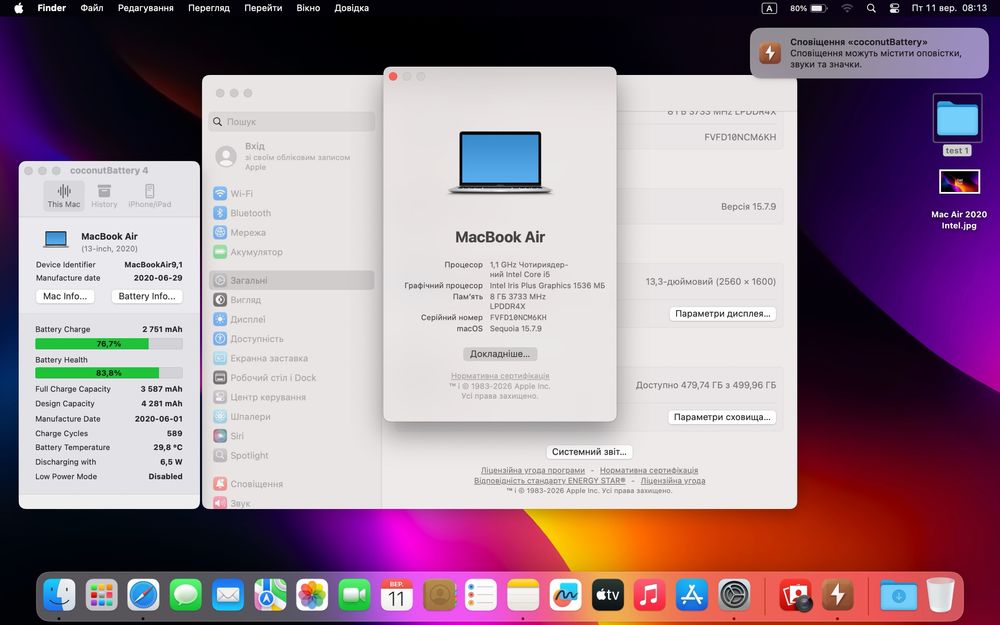Select Загальні in Settings sidebar
Screen dimensions: 1000x625
point(291,280)
